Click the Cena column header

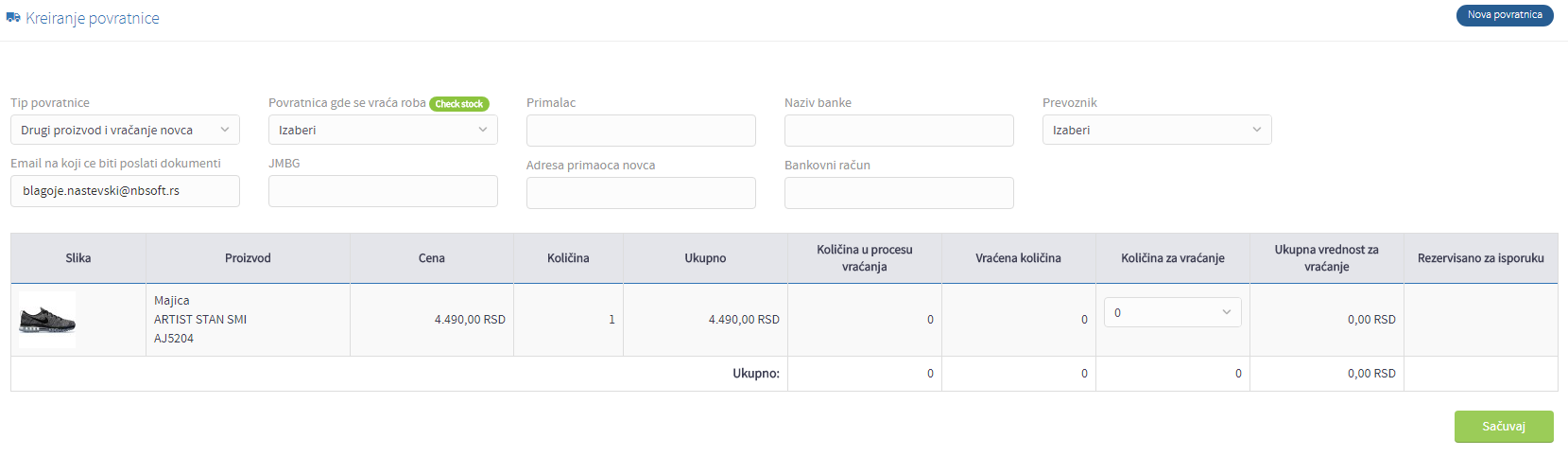432,258
